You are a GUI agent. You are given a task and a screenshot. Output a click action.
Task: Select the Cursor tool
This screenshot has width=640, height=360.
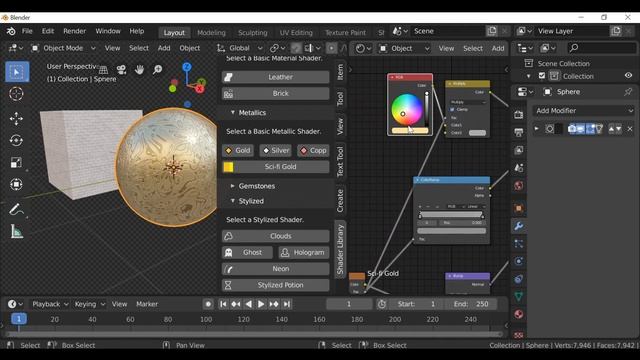pyautogui.click(x=16, y=94)
